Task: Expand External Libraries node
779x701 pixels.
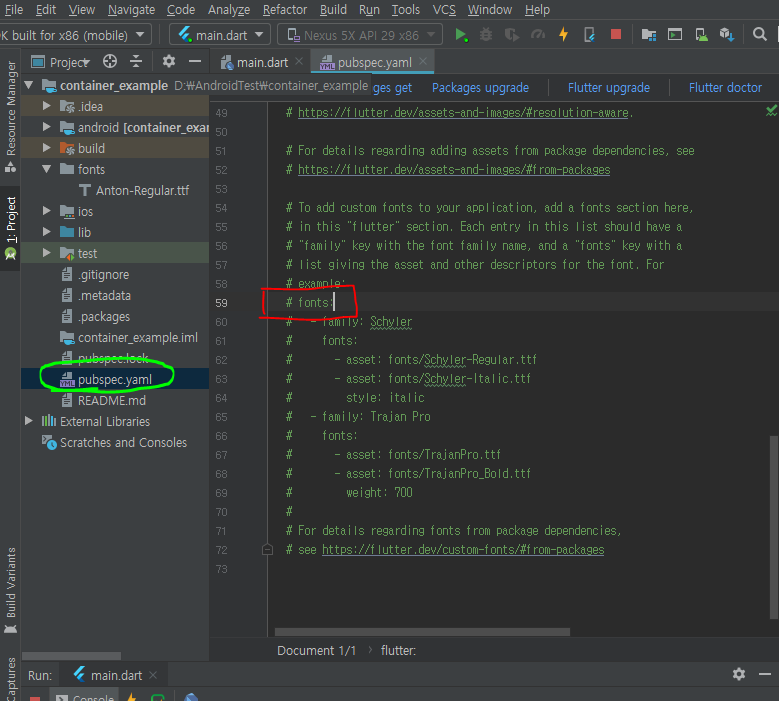Action: click(x=29, y=421)
